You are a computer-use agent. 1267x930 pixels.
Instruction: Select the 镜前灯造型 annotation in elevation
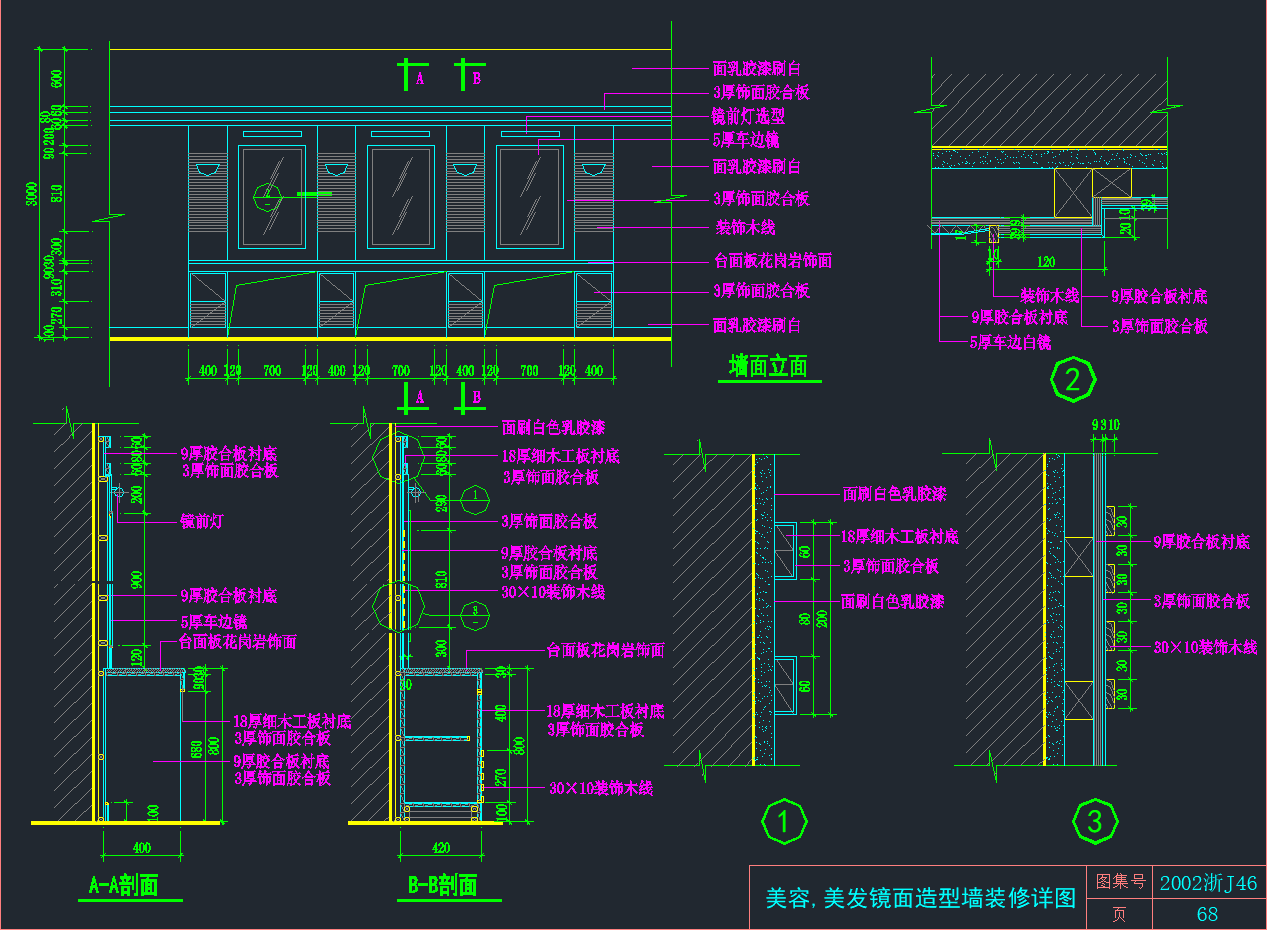click(x=748, y=116)
